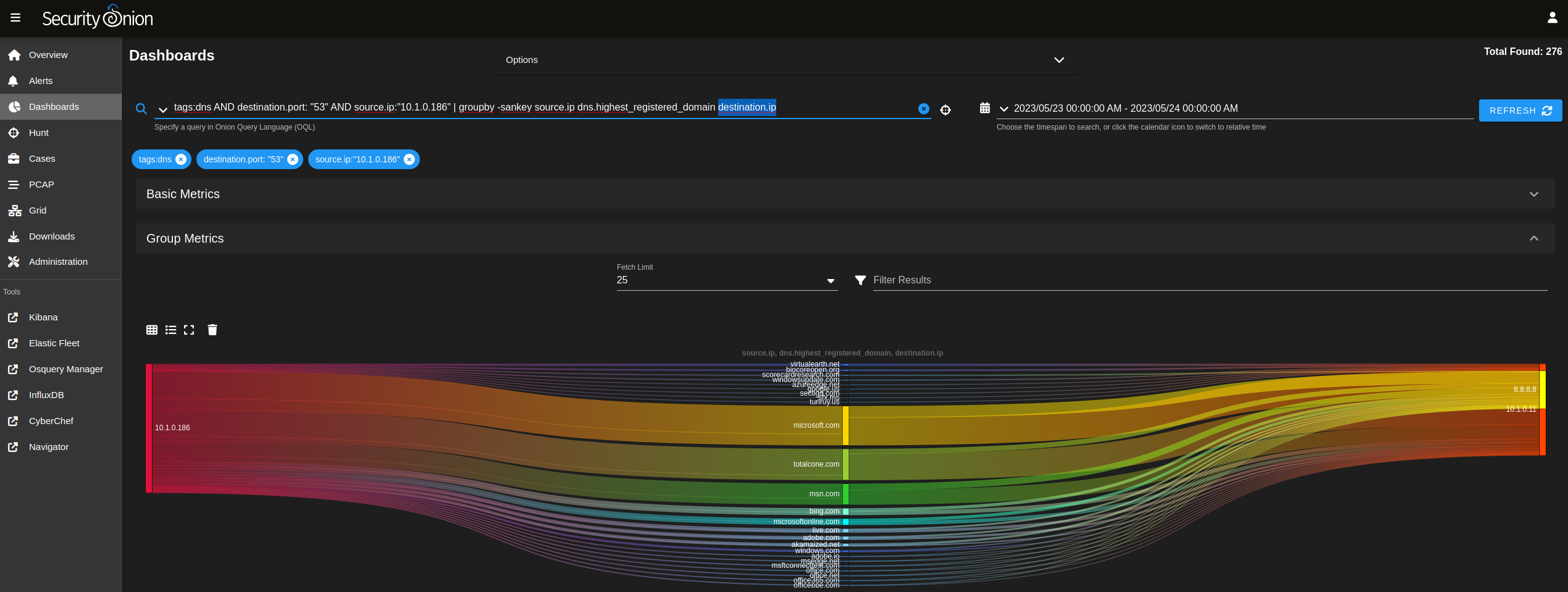Open the time range dropdown chevron

coord(1004,109)
